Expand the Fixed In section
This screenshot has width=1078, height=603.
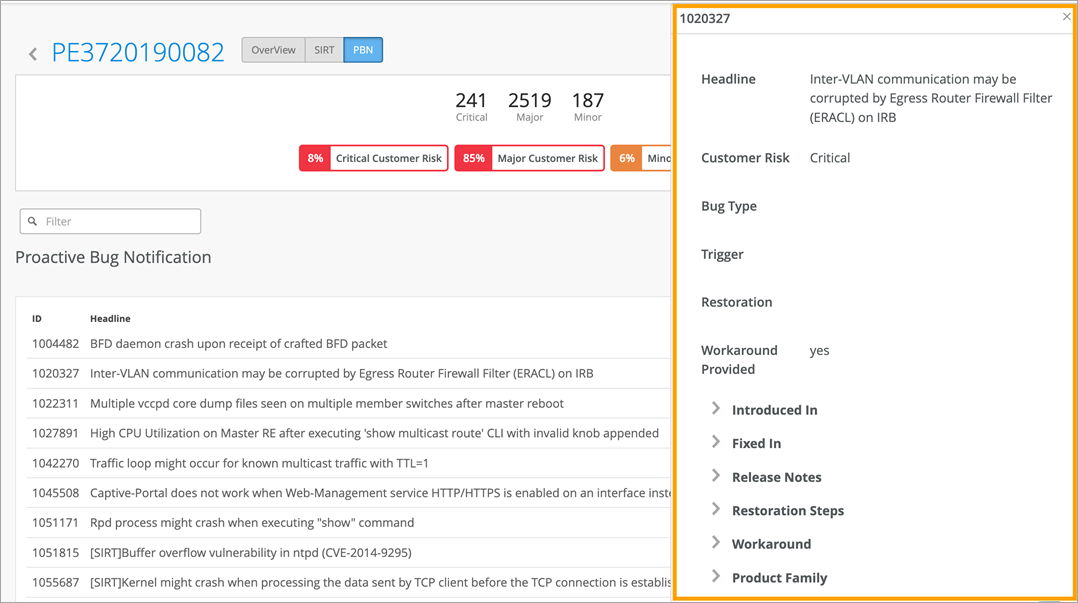716,442
